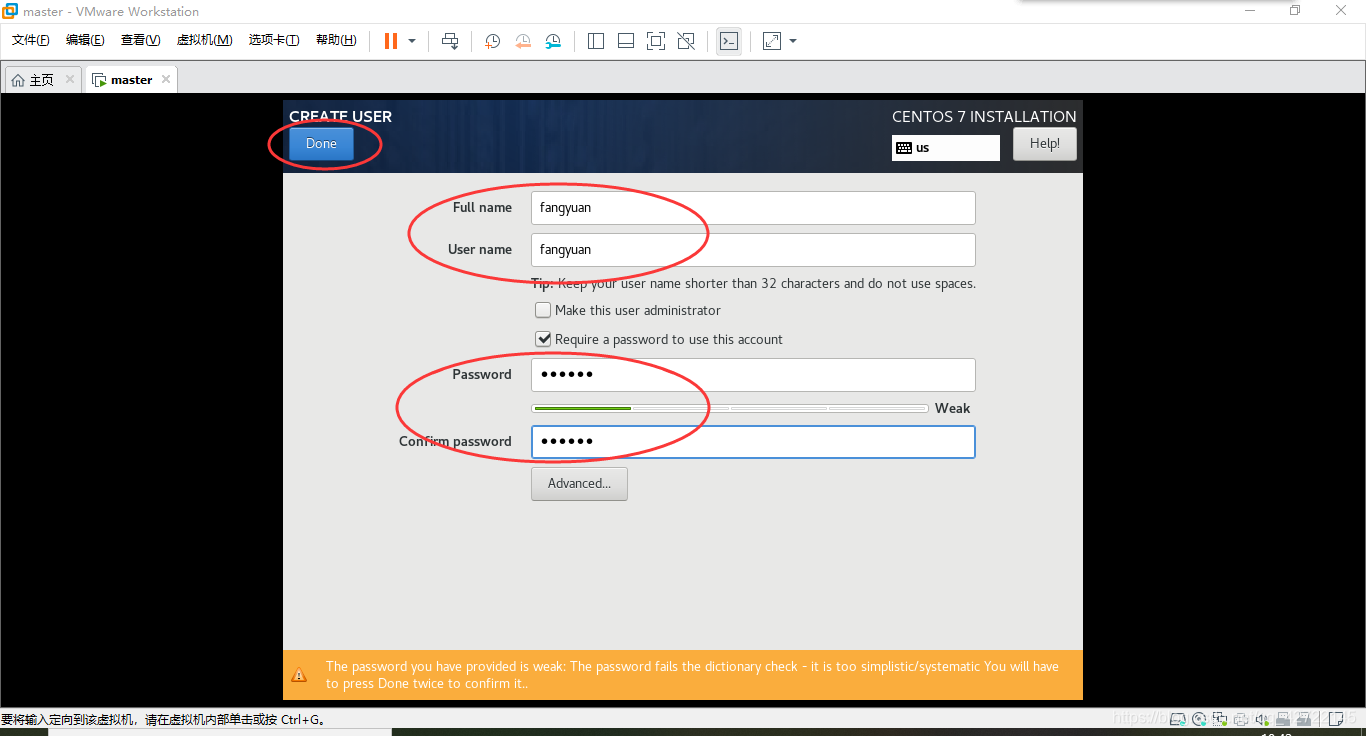Take a snapshot of this virtual machine
Screen dimensions: 1366x736
pyautogui.click(x=492, y=41)
